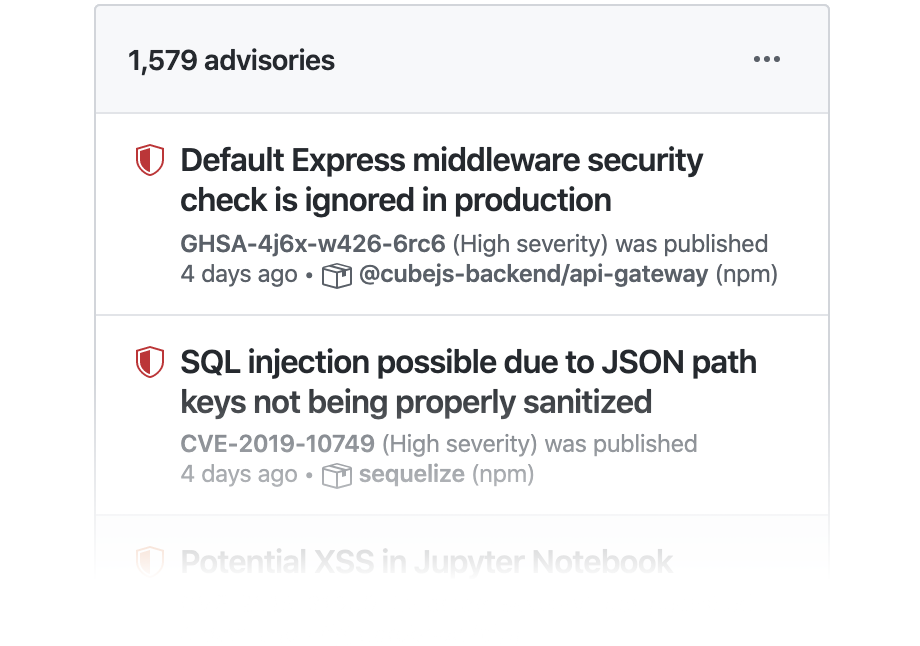This screenshot has height=646, width=920.
Task: Click the GHSA-4j6x-w426-6rc6 identifier
Action: (x=313, y=244)
